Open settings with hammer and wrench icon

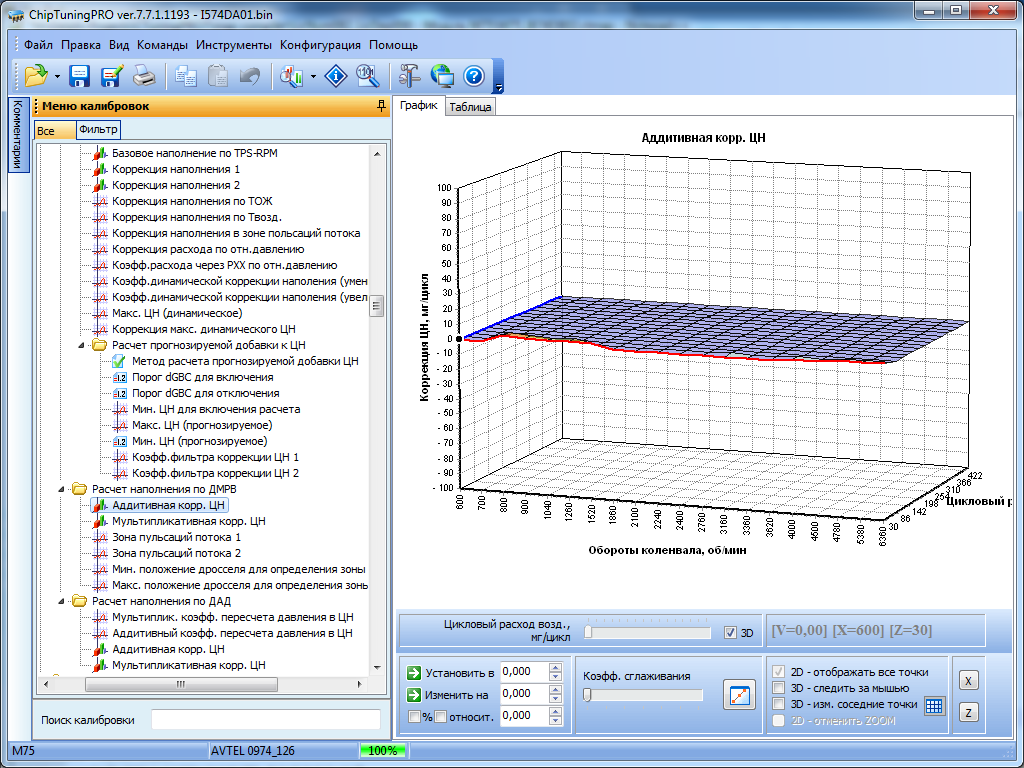pyautogui.click(x=409, y=75)
